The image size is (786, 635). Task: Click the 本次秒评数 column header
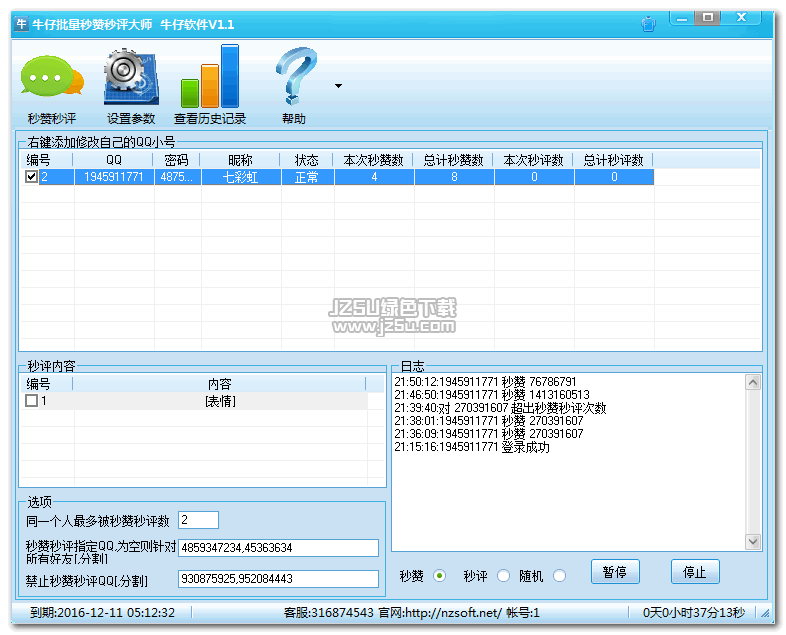[x=533, y=160]
